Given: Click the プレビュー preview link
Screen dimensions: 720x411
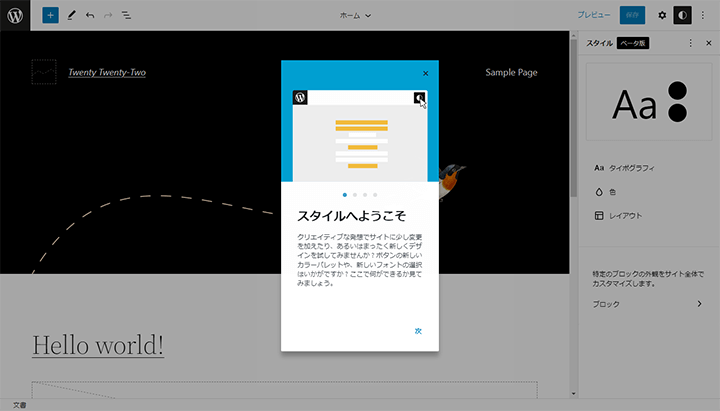Looking at the screenshot, I should pos(593,15).
